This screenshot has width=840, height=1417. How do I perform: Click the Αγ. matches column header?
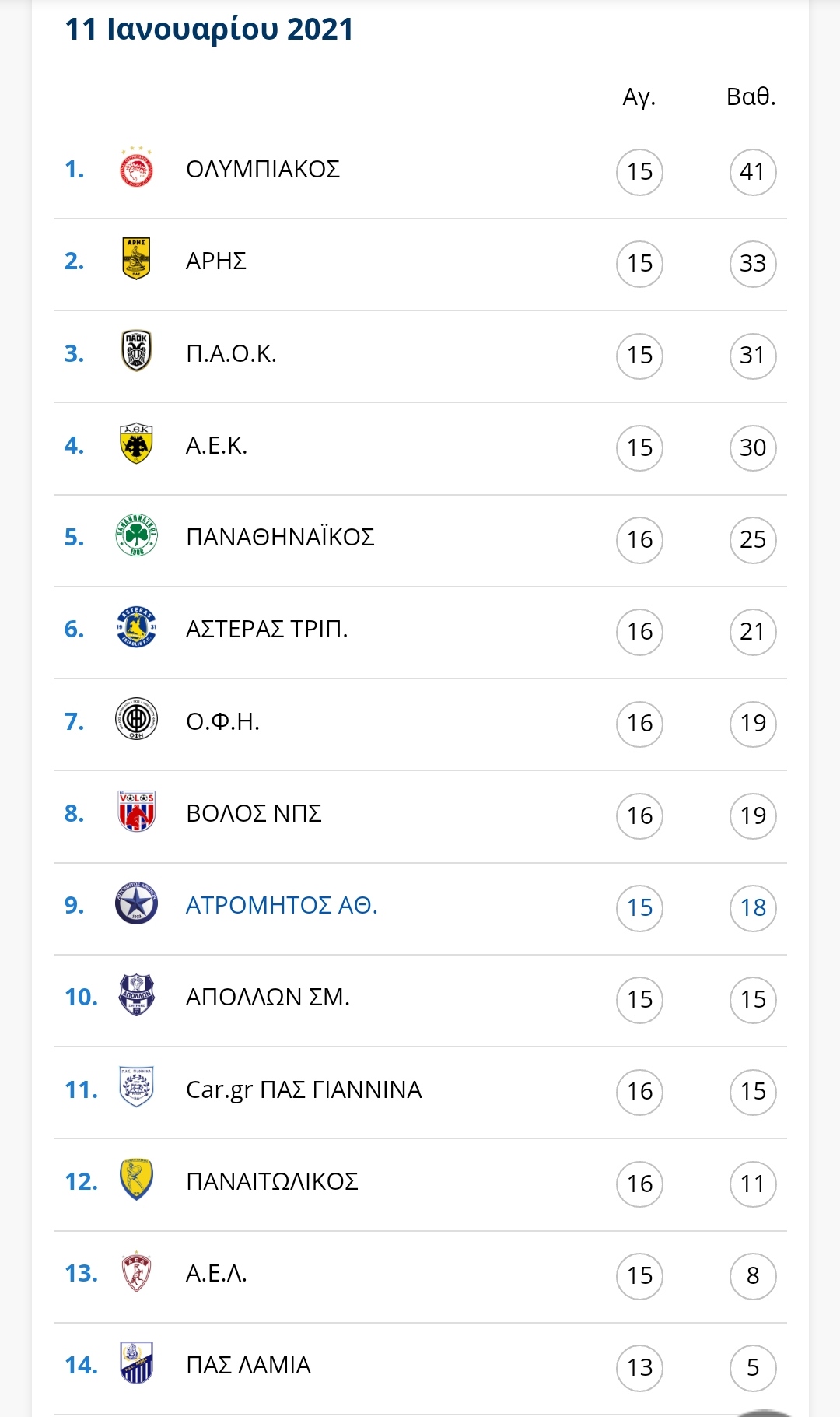click(639, 97)
